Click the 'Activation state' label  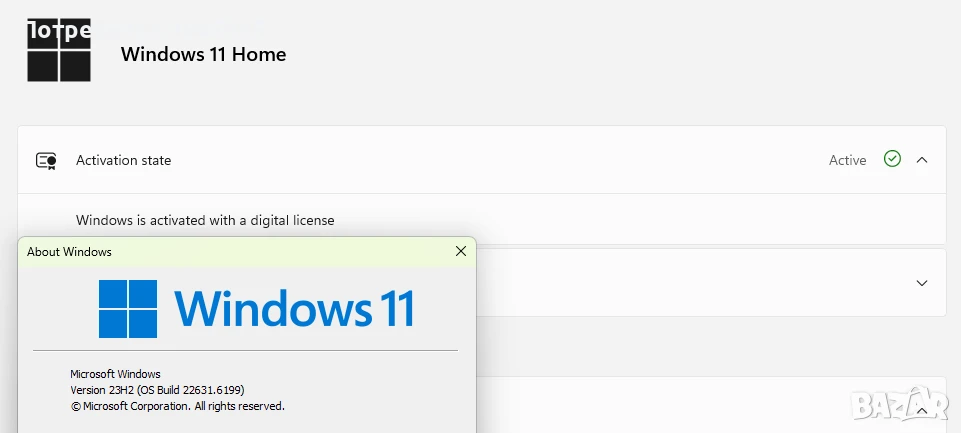[x=123, y=160]
